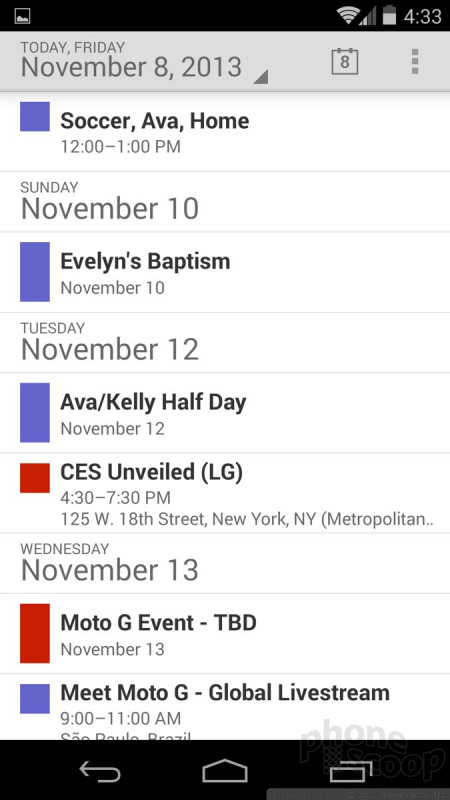Tap the Android back navigation button
Screen dimensions: 450x800
100,769
